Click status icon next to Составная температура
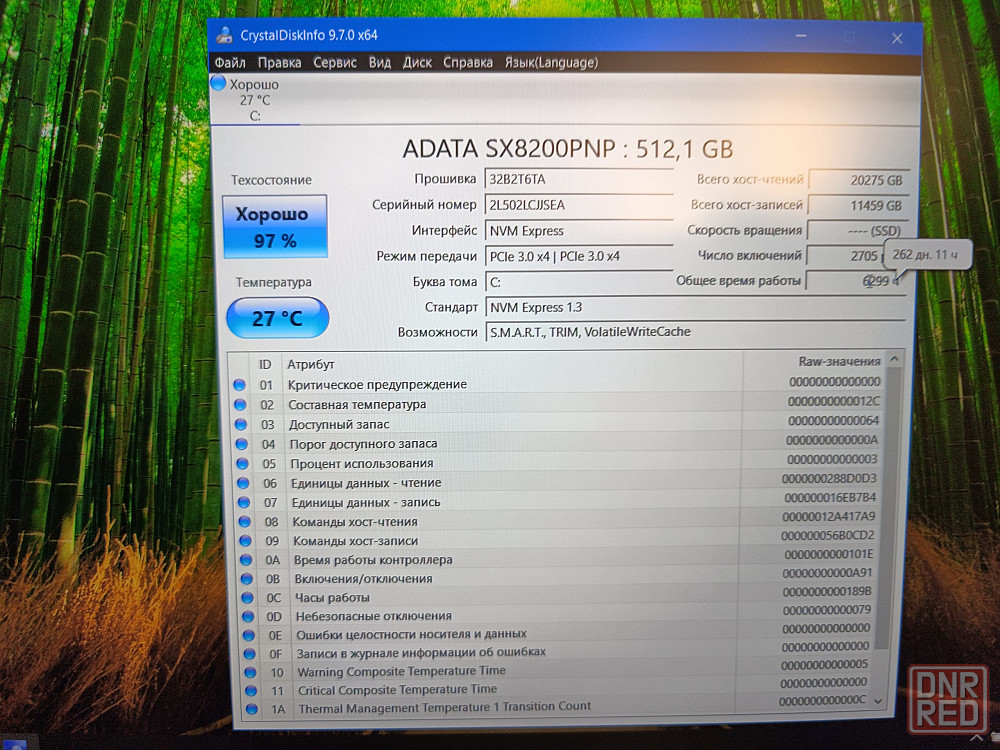 [239, 404]
